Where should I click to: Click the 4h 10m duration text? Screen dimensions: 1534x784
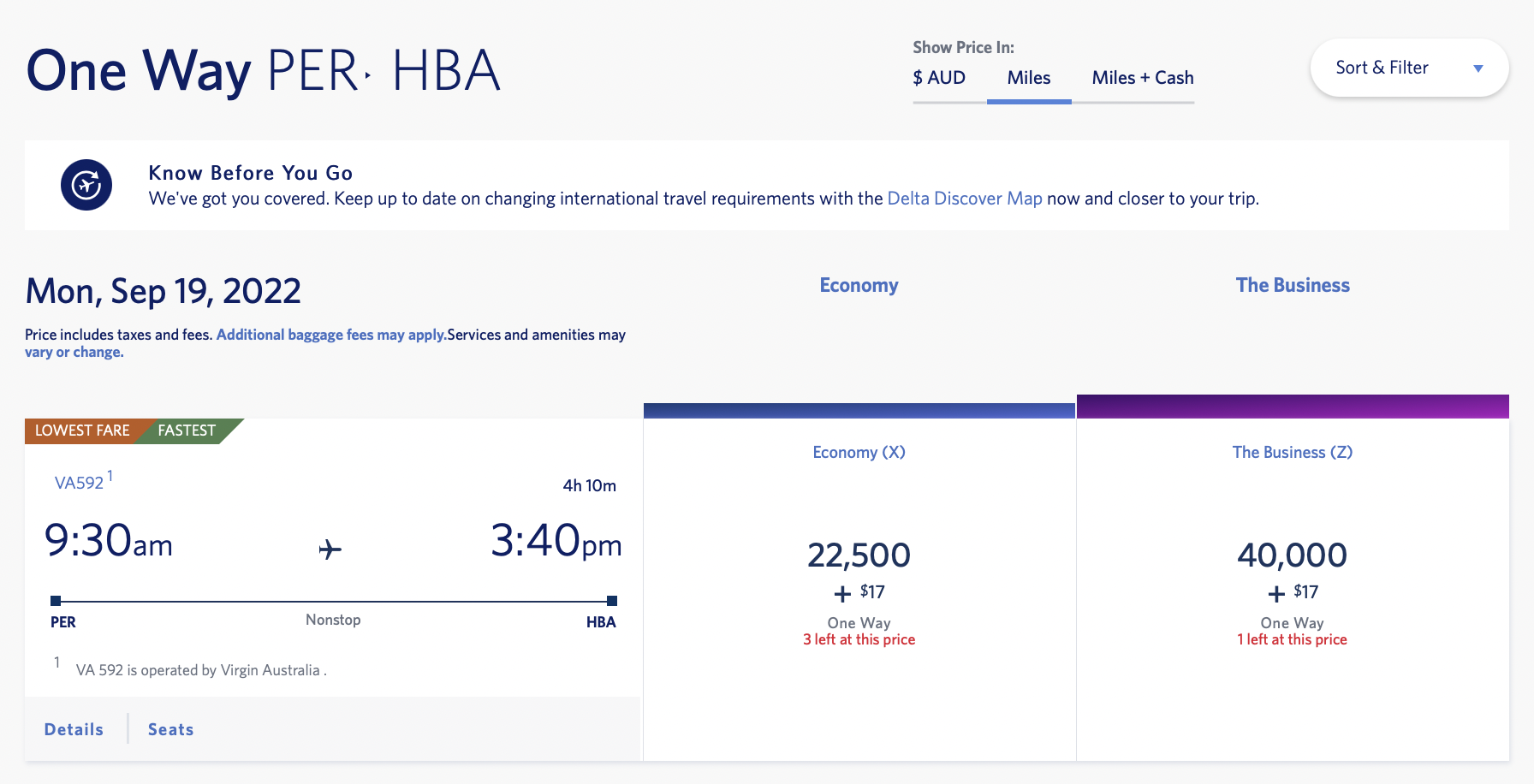coord(590,485)
